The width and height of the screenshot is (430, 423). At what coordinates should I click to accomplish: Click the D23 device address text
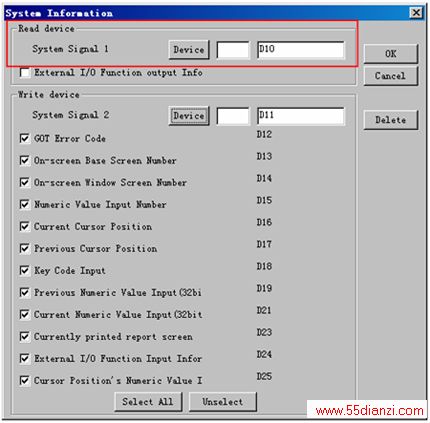click(264, 332)
